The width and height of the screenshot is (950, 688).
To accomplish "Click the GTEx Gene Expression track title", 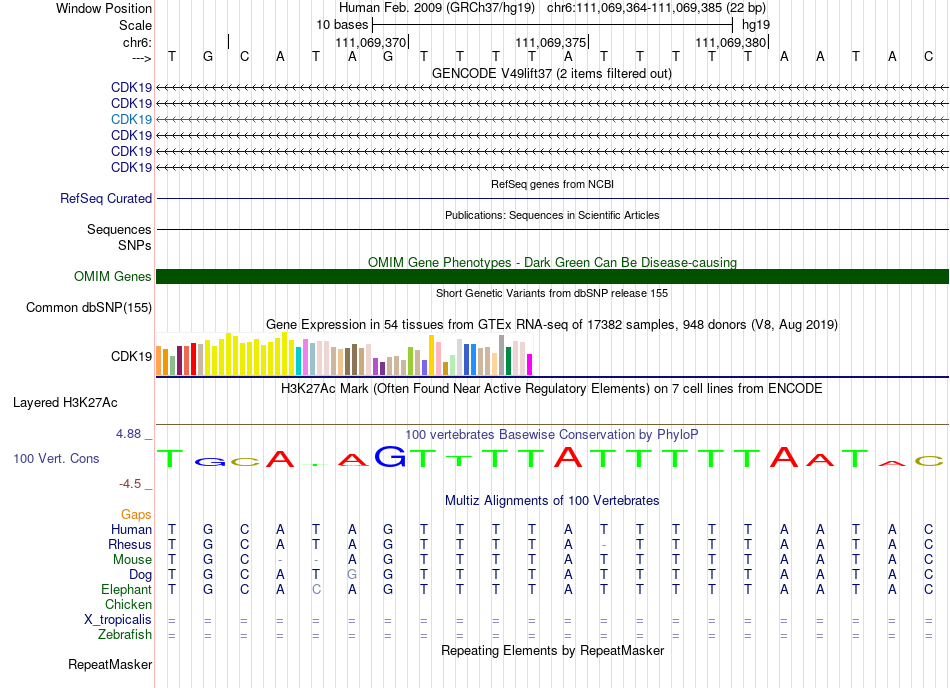I will 552,325.
